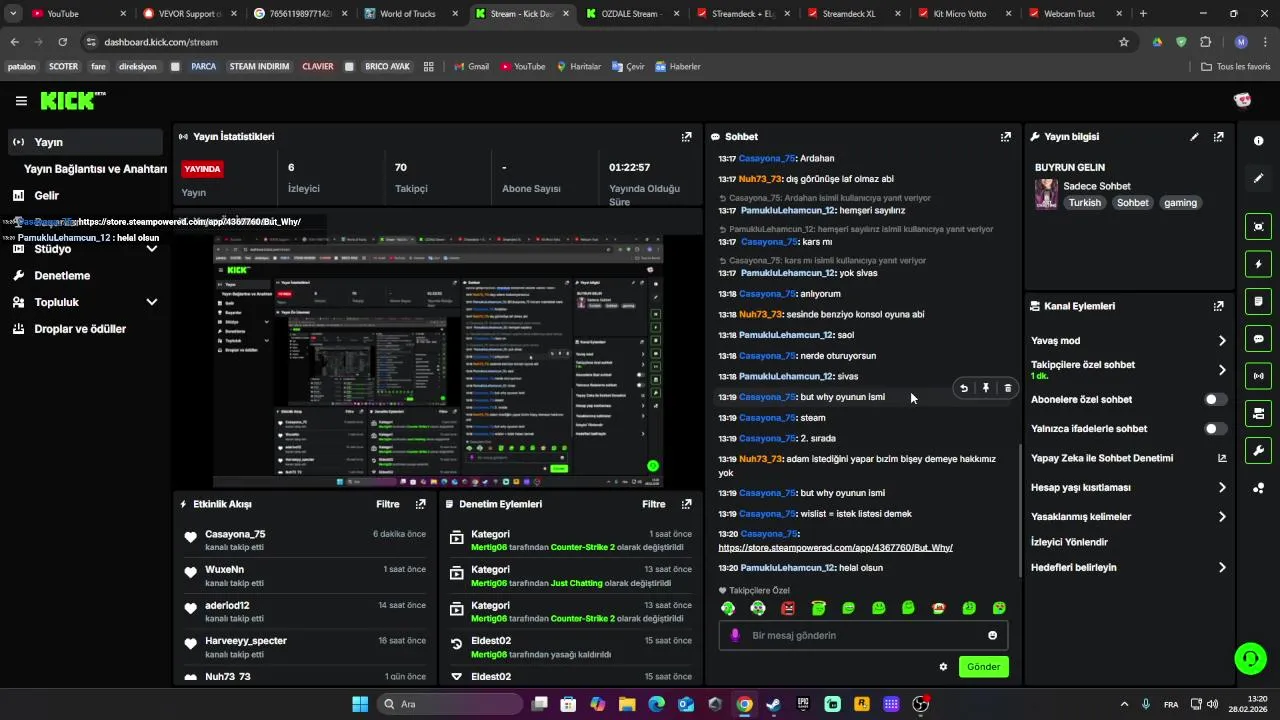
Task: Insert the red angry face emote
Action: pyautogui.click(x=788, y=608)
